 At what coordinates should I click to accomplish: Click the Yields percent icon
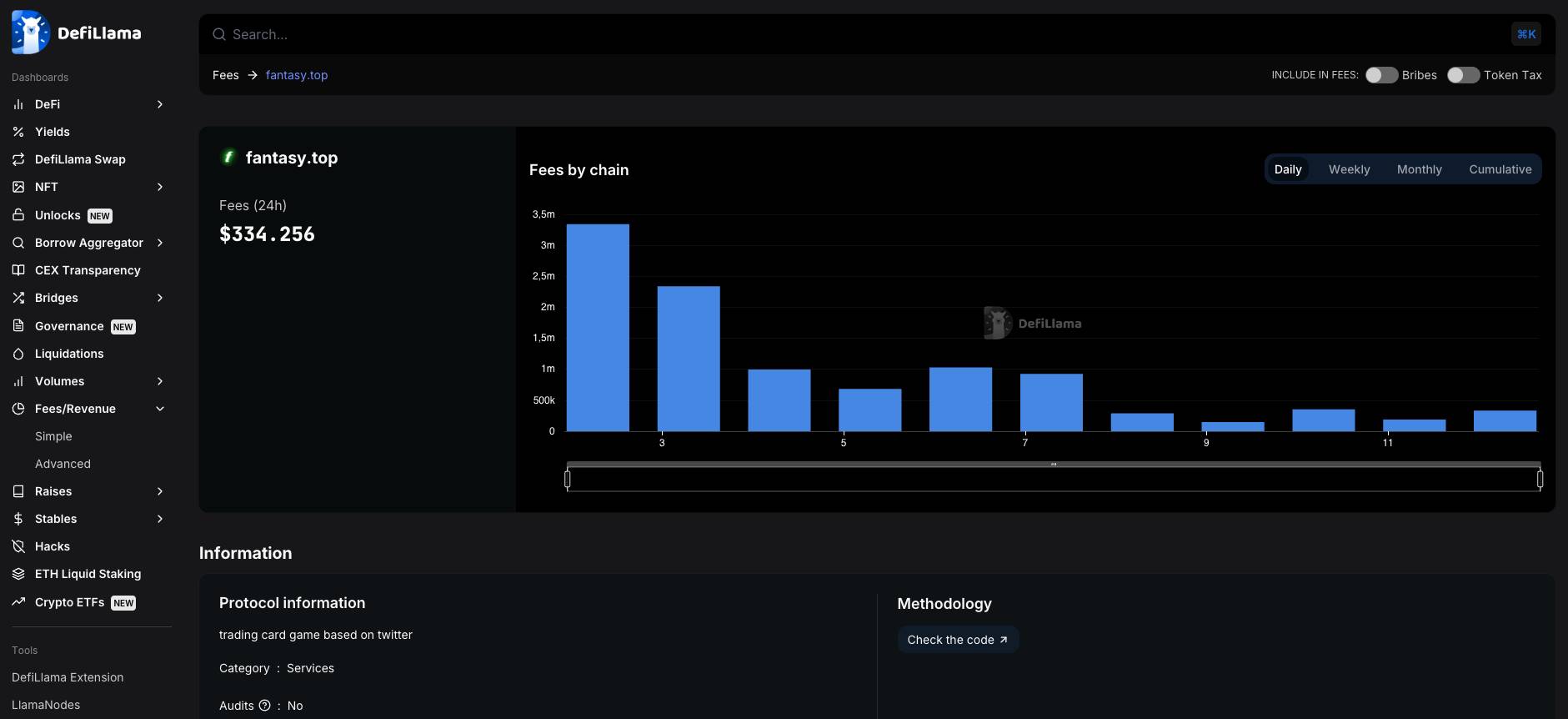tap(18, 132)
